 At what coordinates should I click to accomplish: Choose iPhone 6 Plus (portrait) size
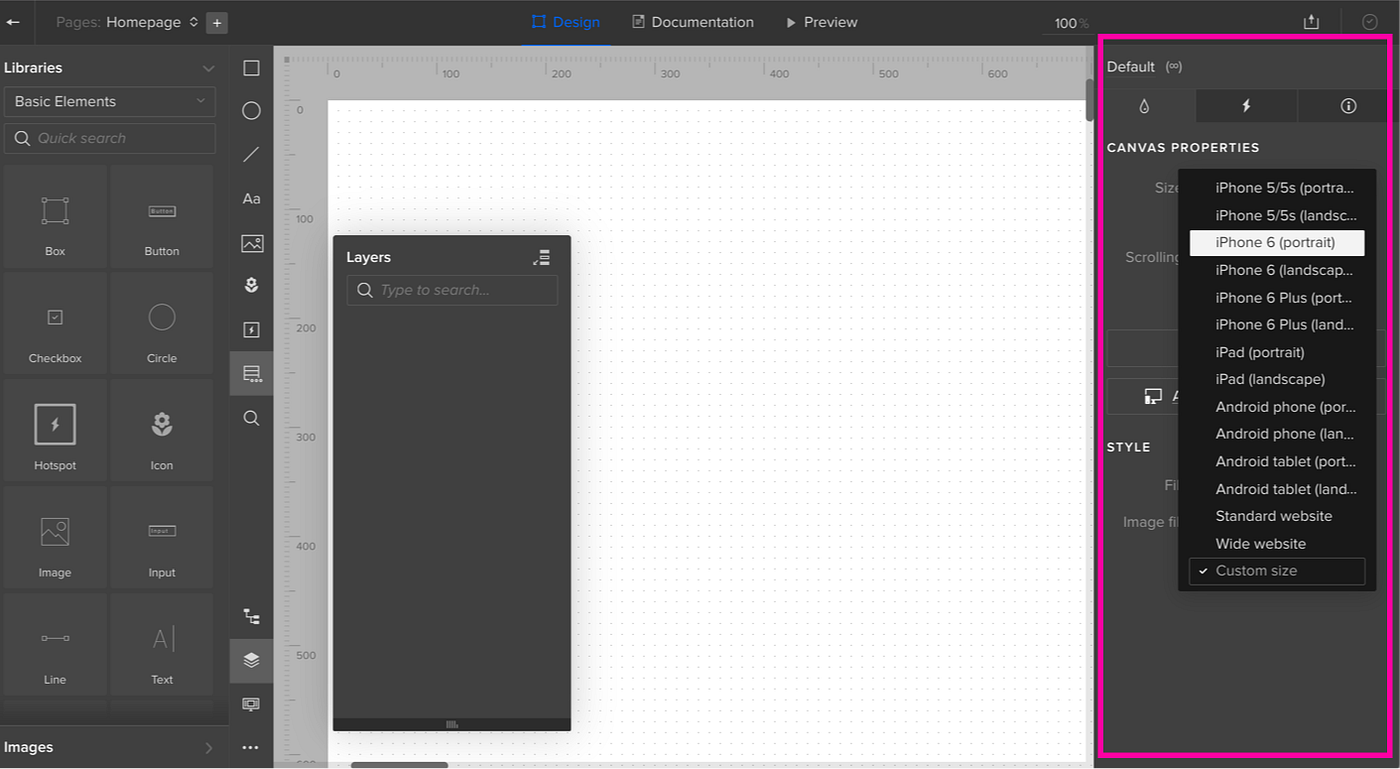point(1277,297)
